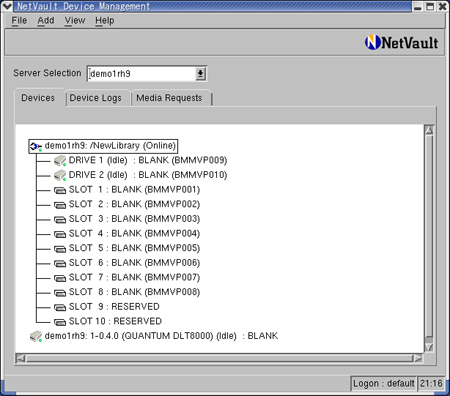Screen dimensions: 450x396
Task: Switch to the Device Logs tab
Action: coord(96,98)
